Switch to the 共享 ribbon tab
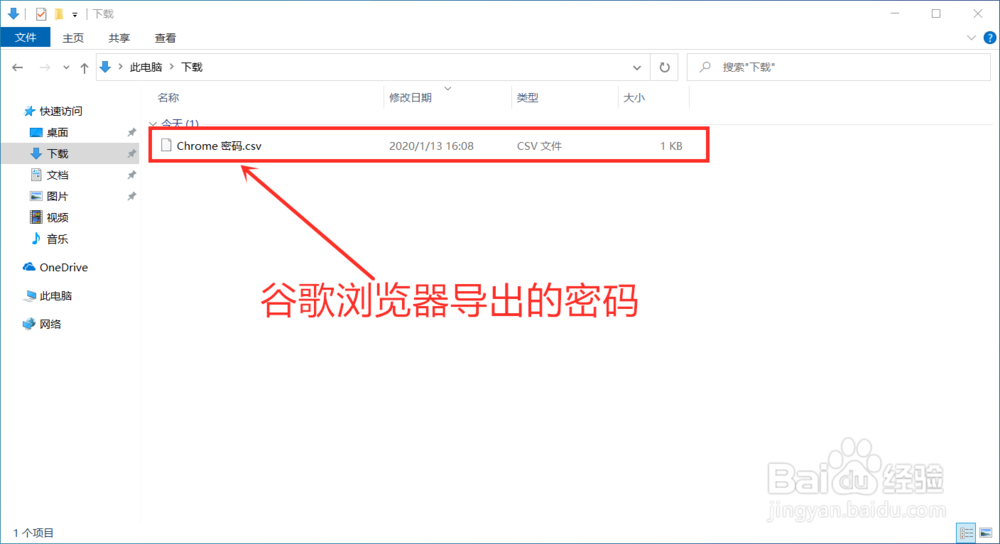1000x544 pixels. tap(119, 38)
